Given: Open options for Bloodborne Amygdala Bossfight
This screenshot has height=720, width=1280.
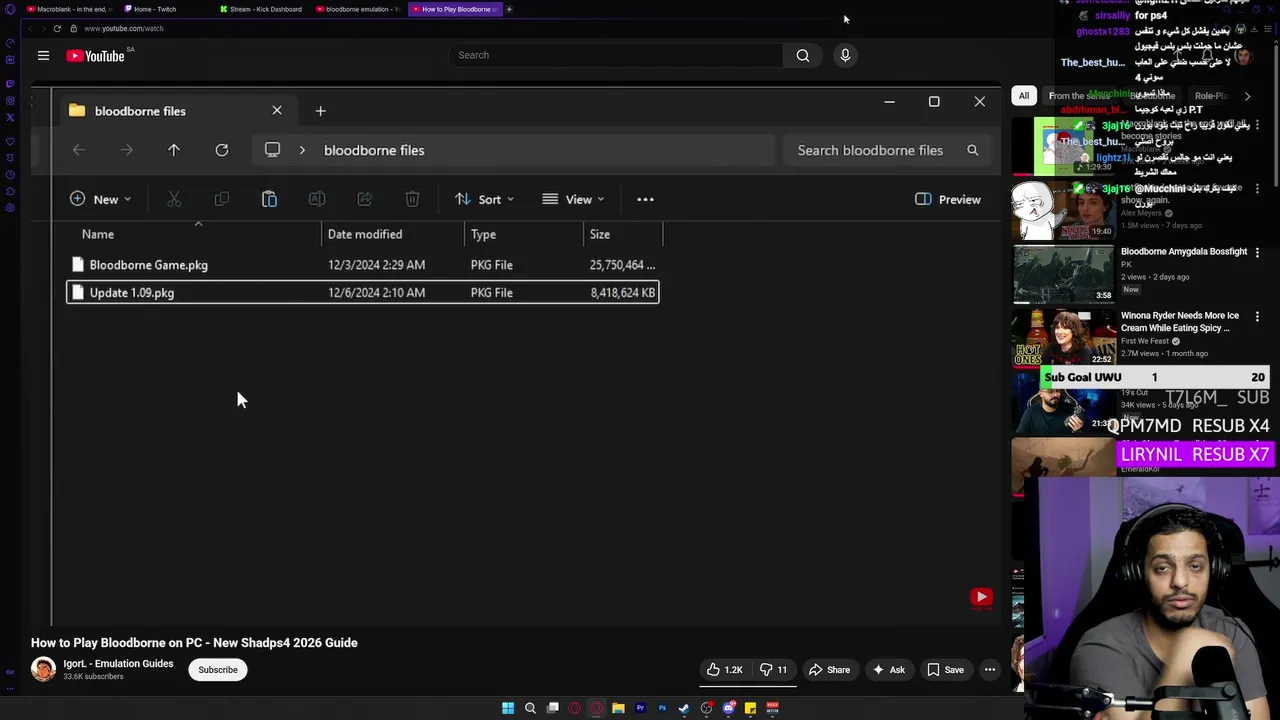Looking at the screenshot, I should 1257,252.
